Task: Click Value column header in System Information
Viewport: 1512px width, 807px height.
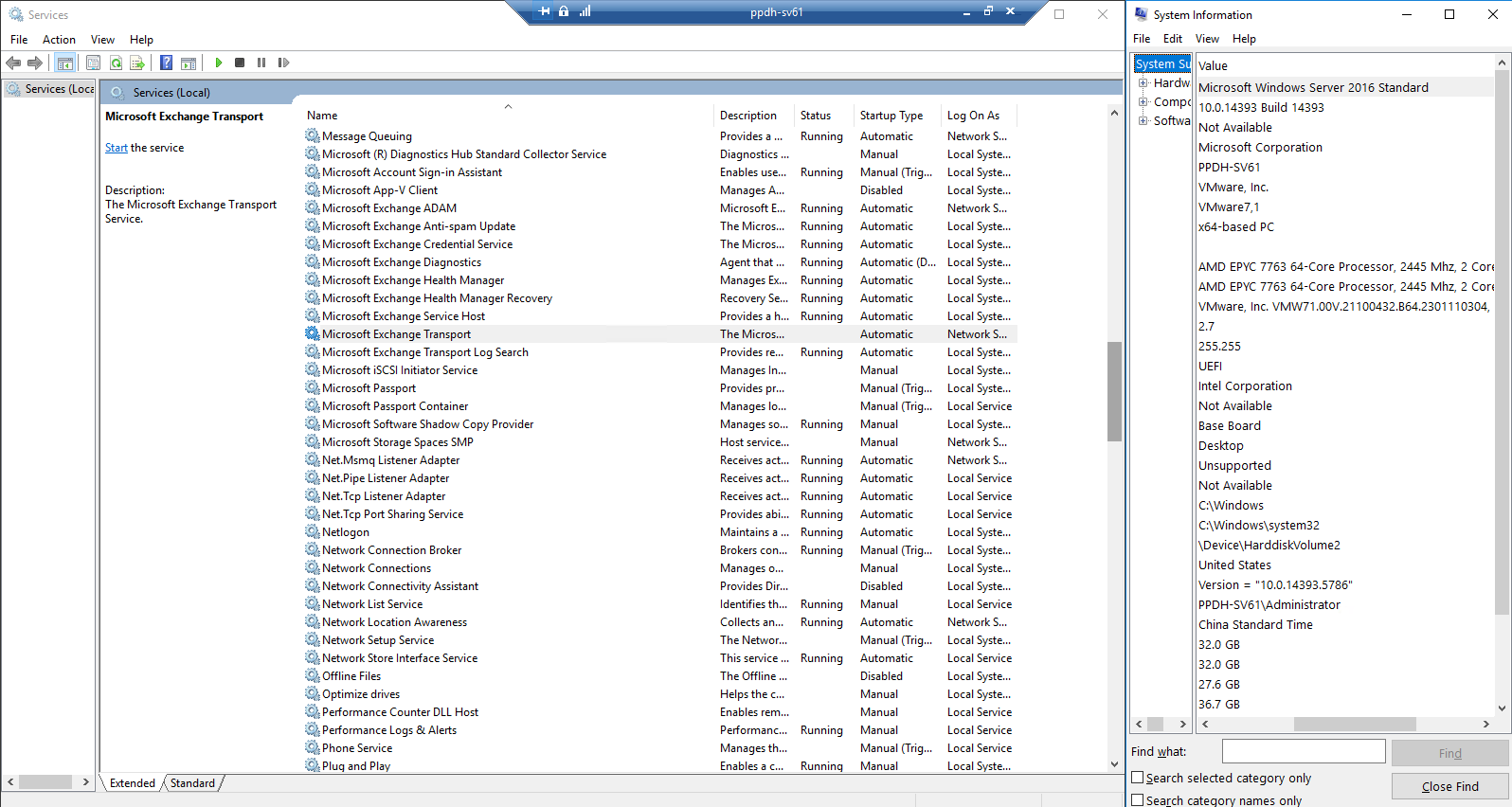Action: (1345, 65)
